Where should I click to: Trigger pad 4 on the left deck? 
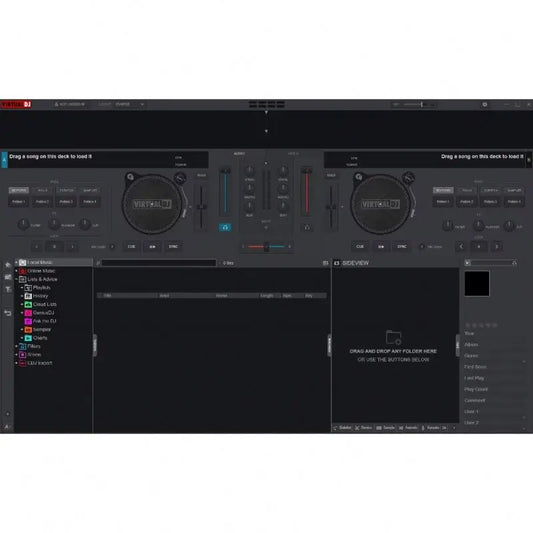90,202
